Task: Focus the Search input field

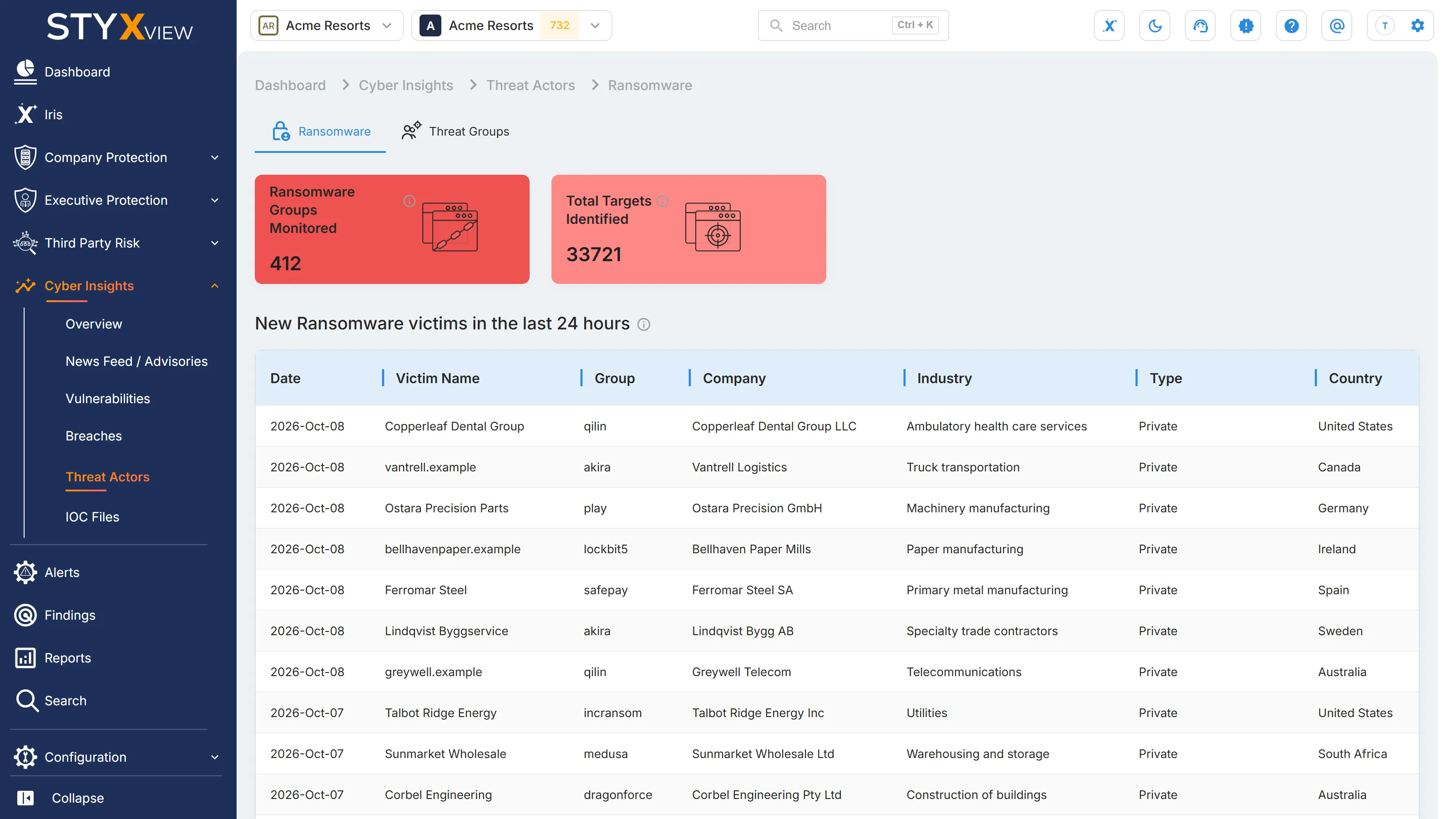Action: pyautogui.click(x=854, y=25)
